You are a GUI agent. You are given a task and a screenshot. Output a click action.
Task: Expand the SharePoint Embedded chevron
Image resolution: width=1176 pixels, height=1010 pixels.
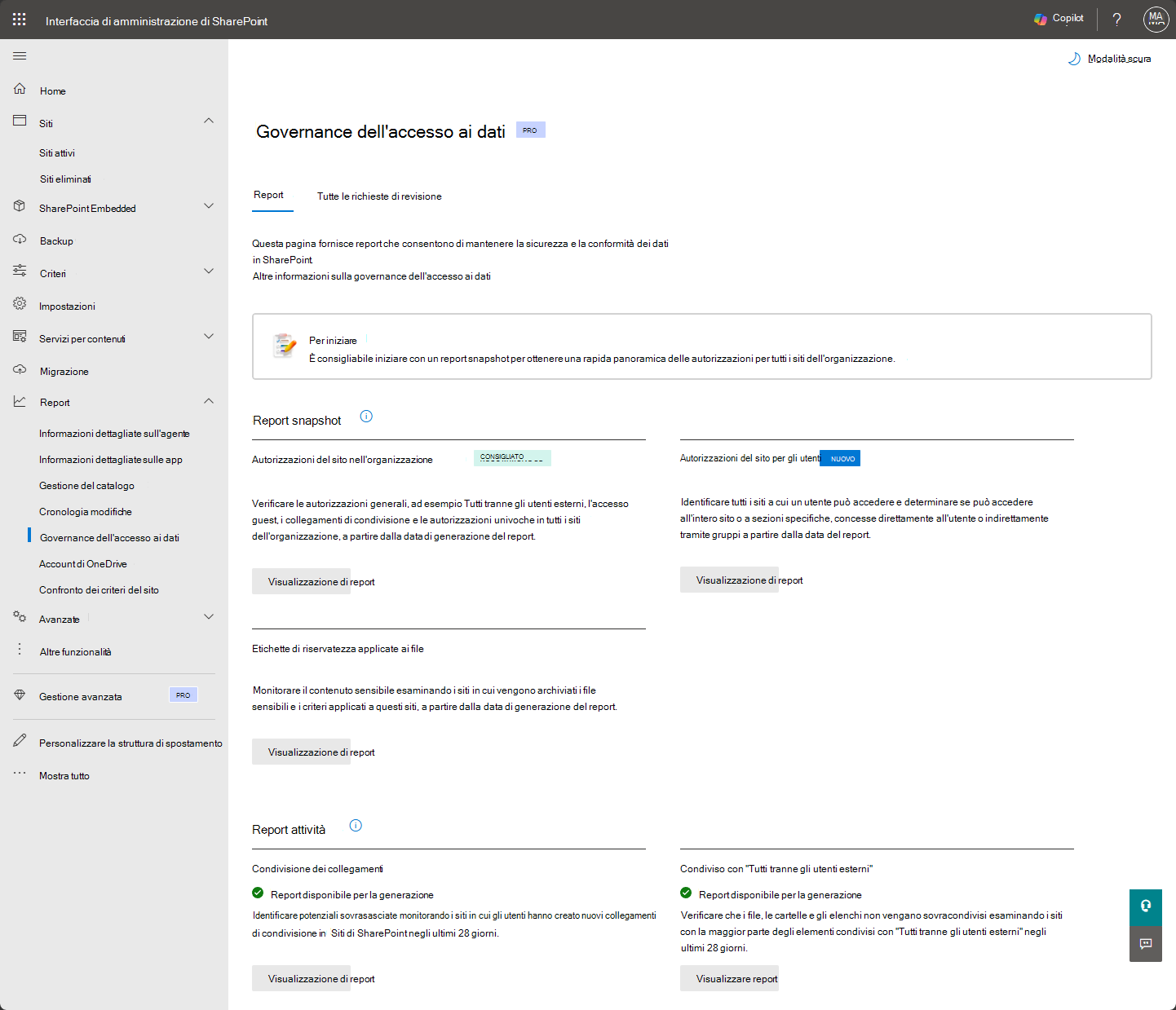[x=209, y=205]
